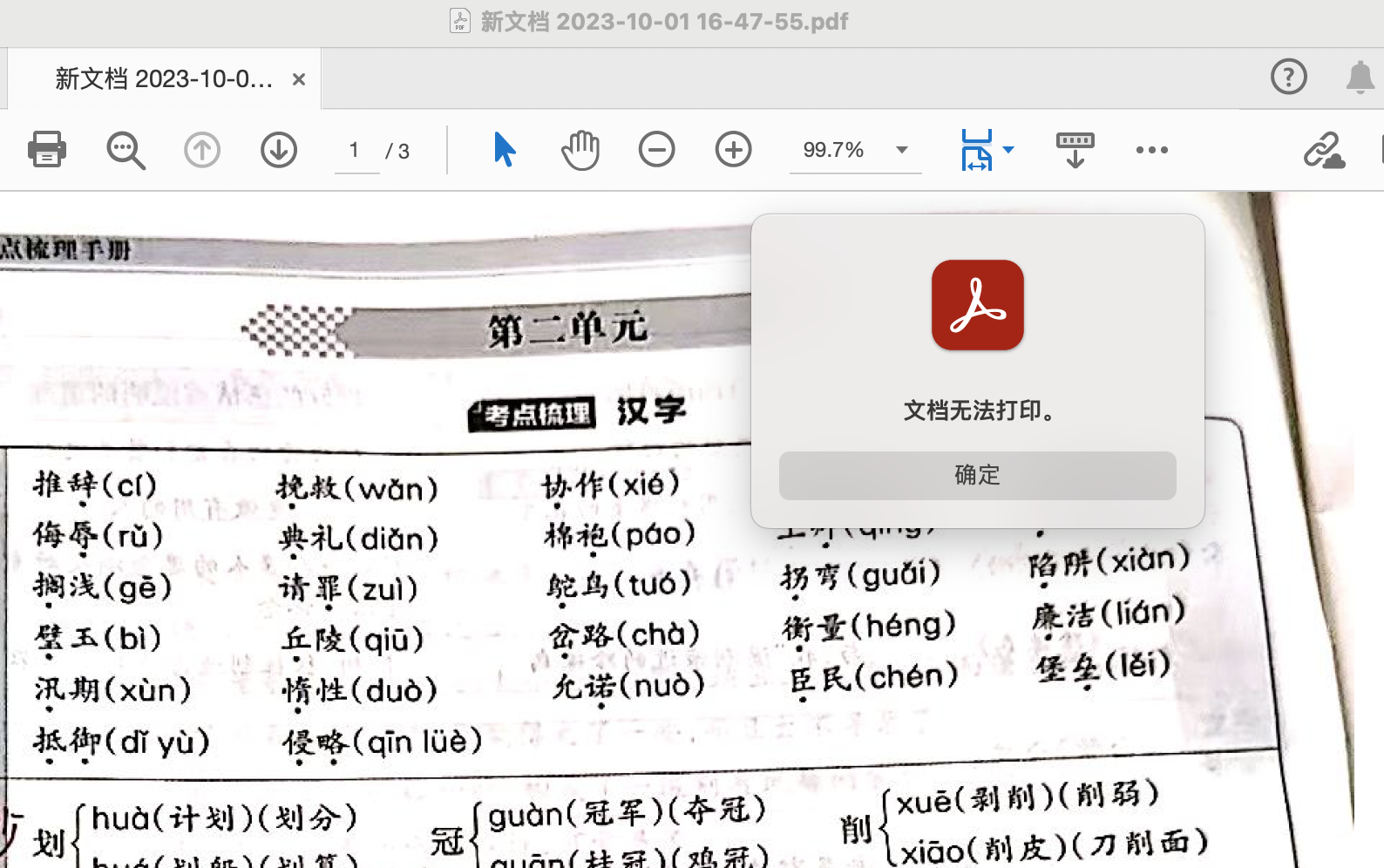Close the 新文档 document tab

point(299,79)
